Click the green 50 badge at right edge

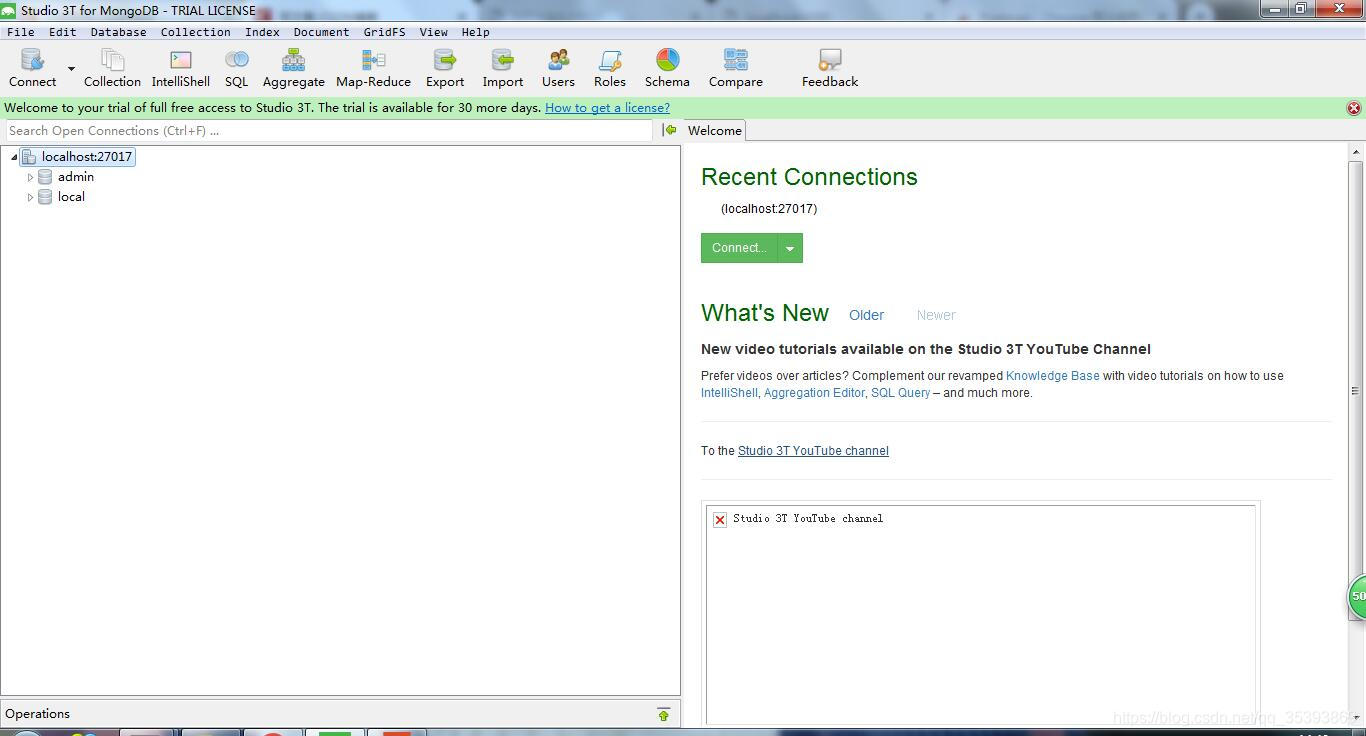1357,597
